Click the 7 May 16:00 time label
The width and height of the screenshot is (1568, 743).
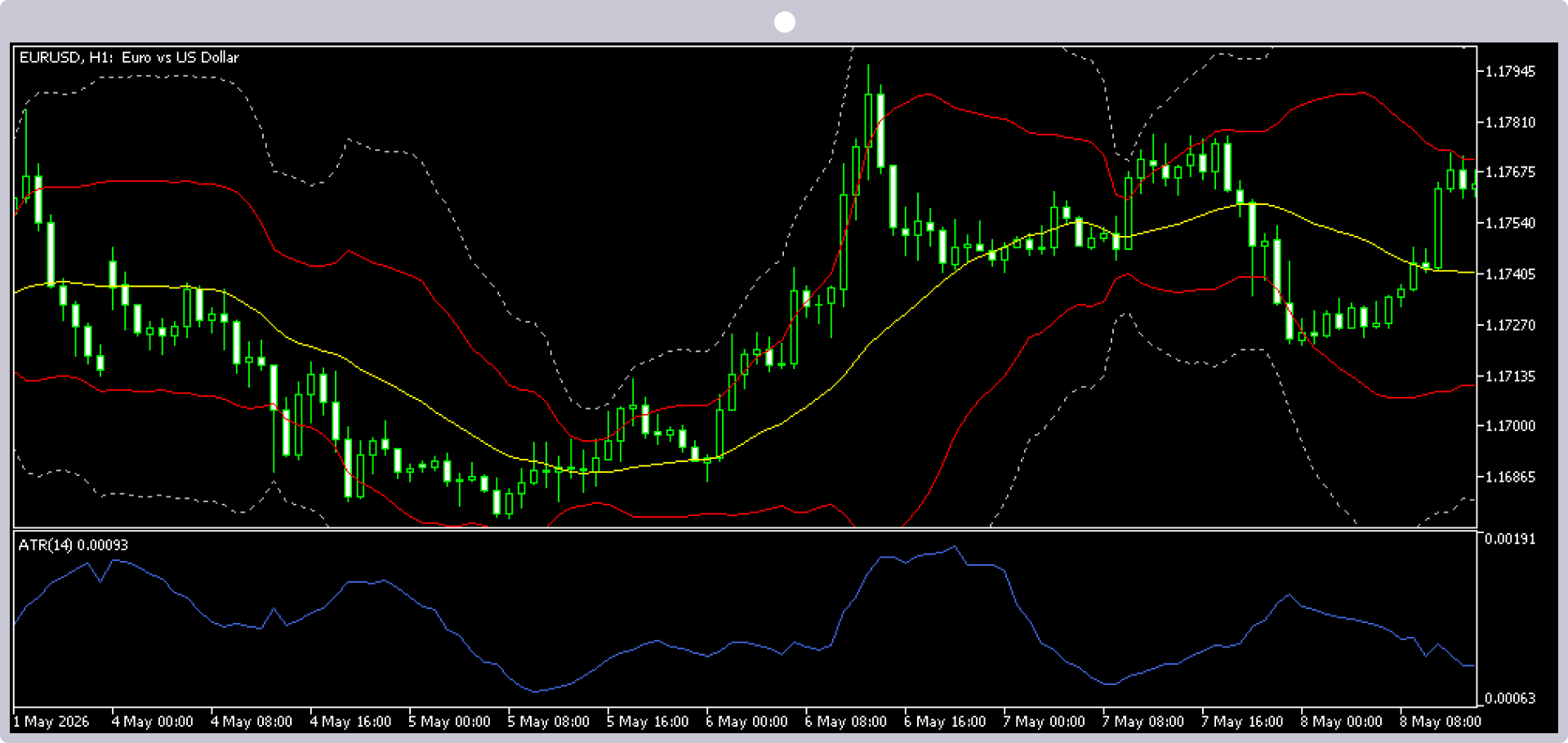tap(1242, 722)
